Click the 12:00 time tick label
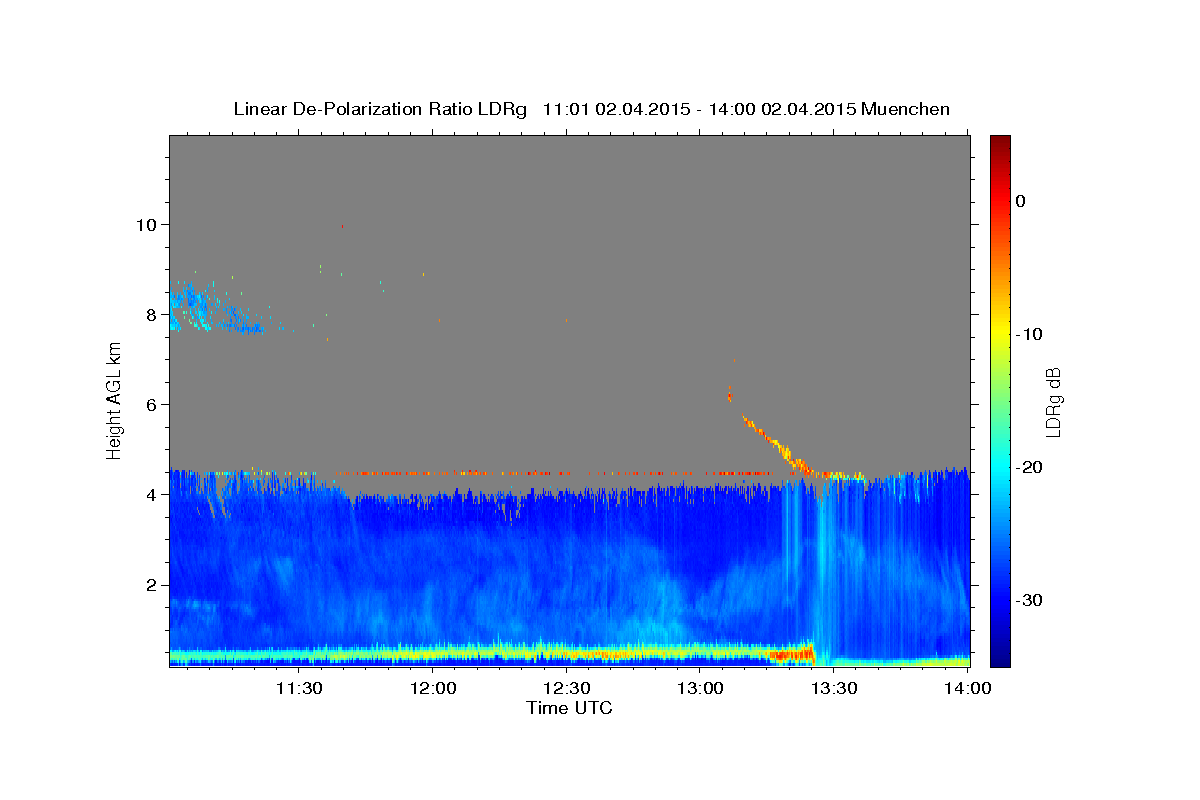This screenshot has width=1200, height=800. tap(433, 688)
